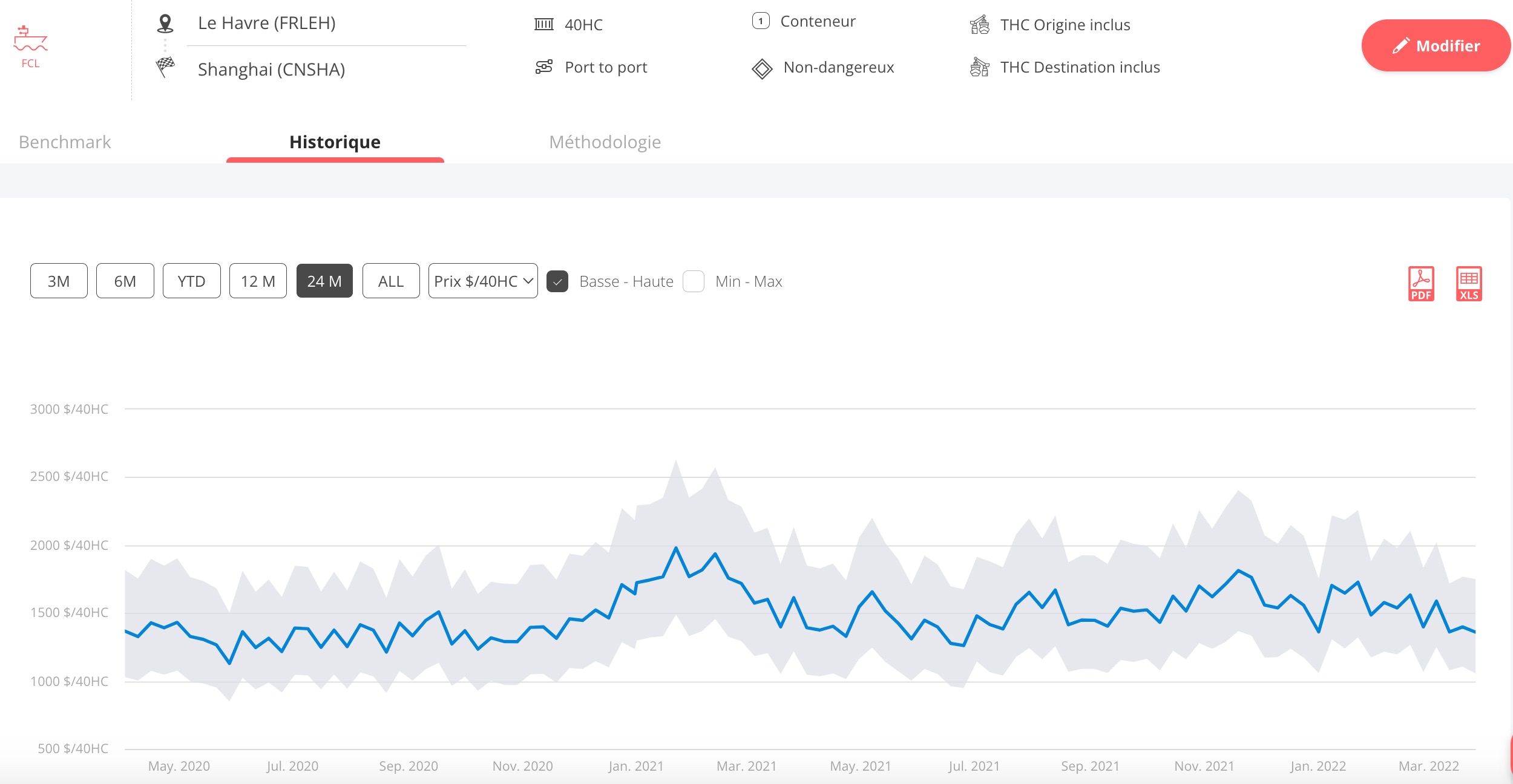This screenshot has width=1513, height=784.
Task: Click the 2000 $/40HC axis label
Action: point(70,545)
